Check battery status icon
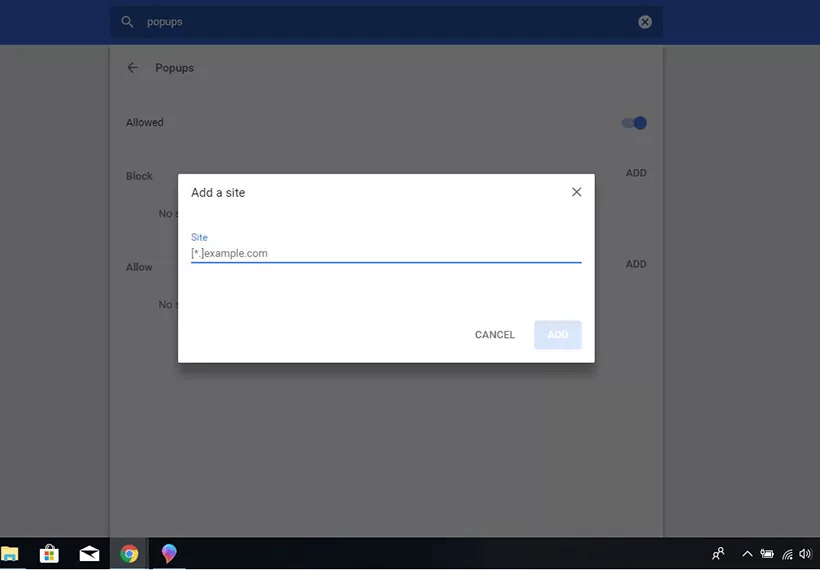Screen dimensions: 820x570 pos(767,554)
